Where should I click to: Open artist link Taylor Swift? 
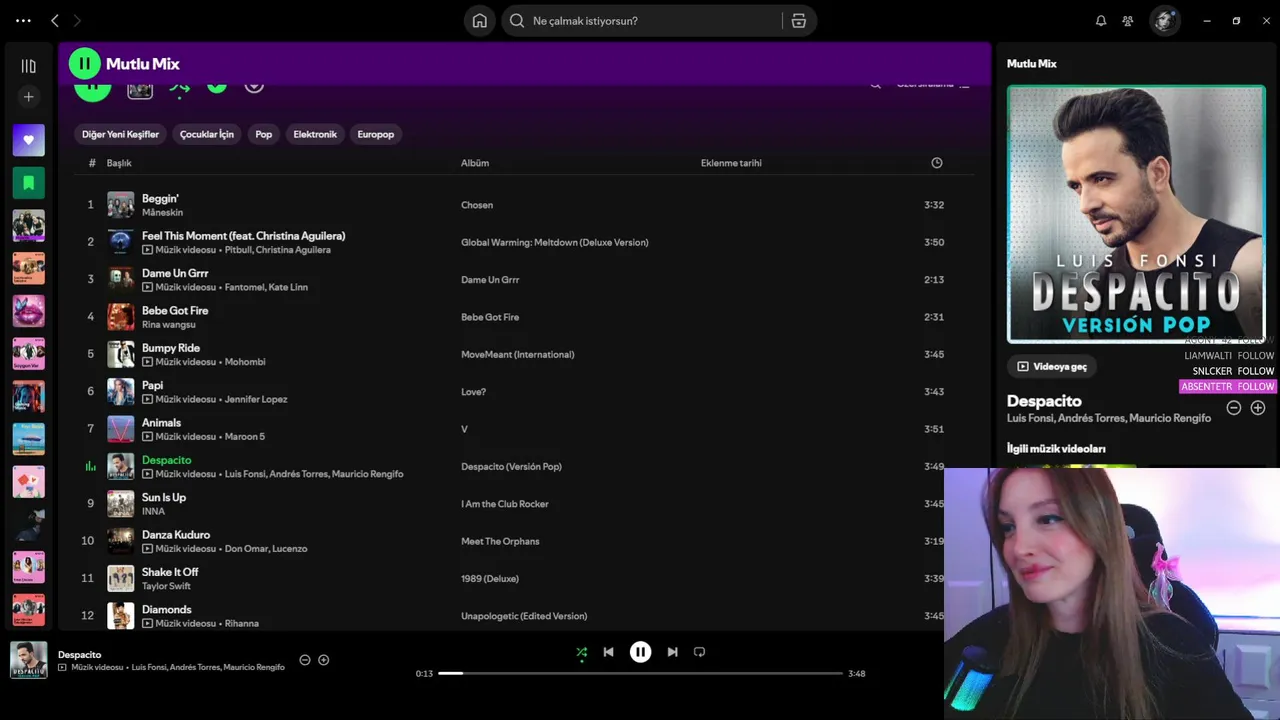166,586
